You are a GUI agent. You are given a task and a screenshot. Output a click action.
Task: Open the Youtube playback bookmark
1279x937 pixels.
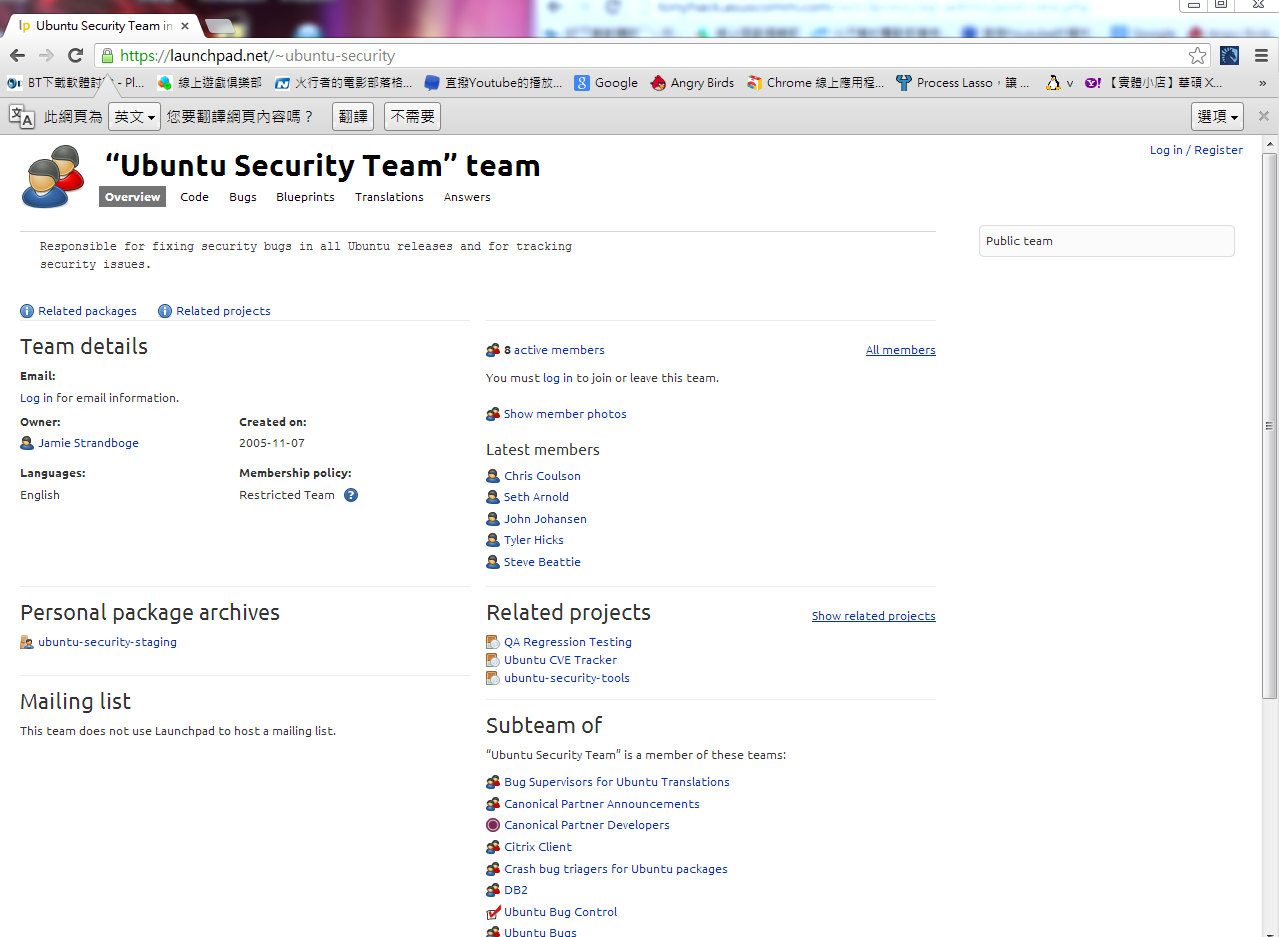(493, 83)
